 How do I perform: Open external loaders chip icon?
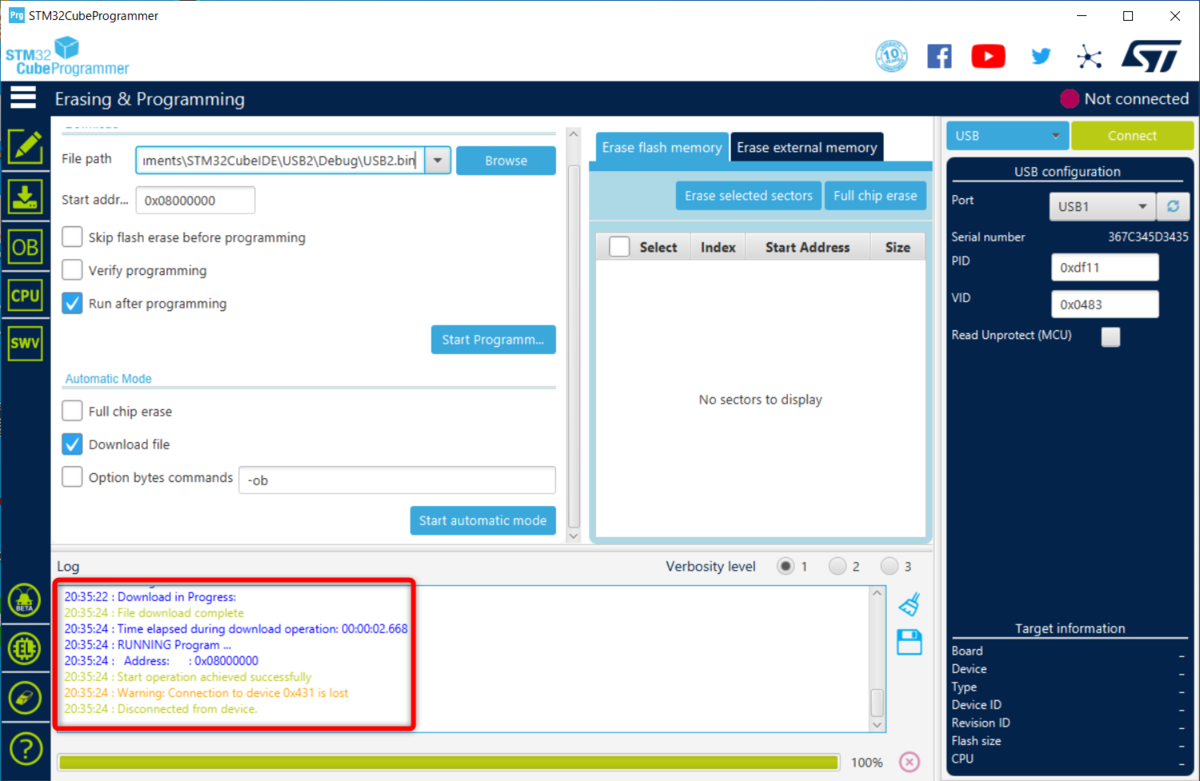click(x=25, y=649)
